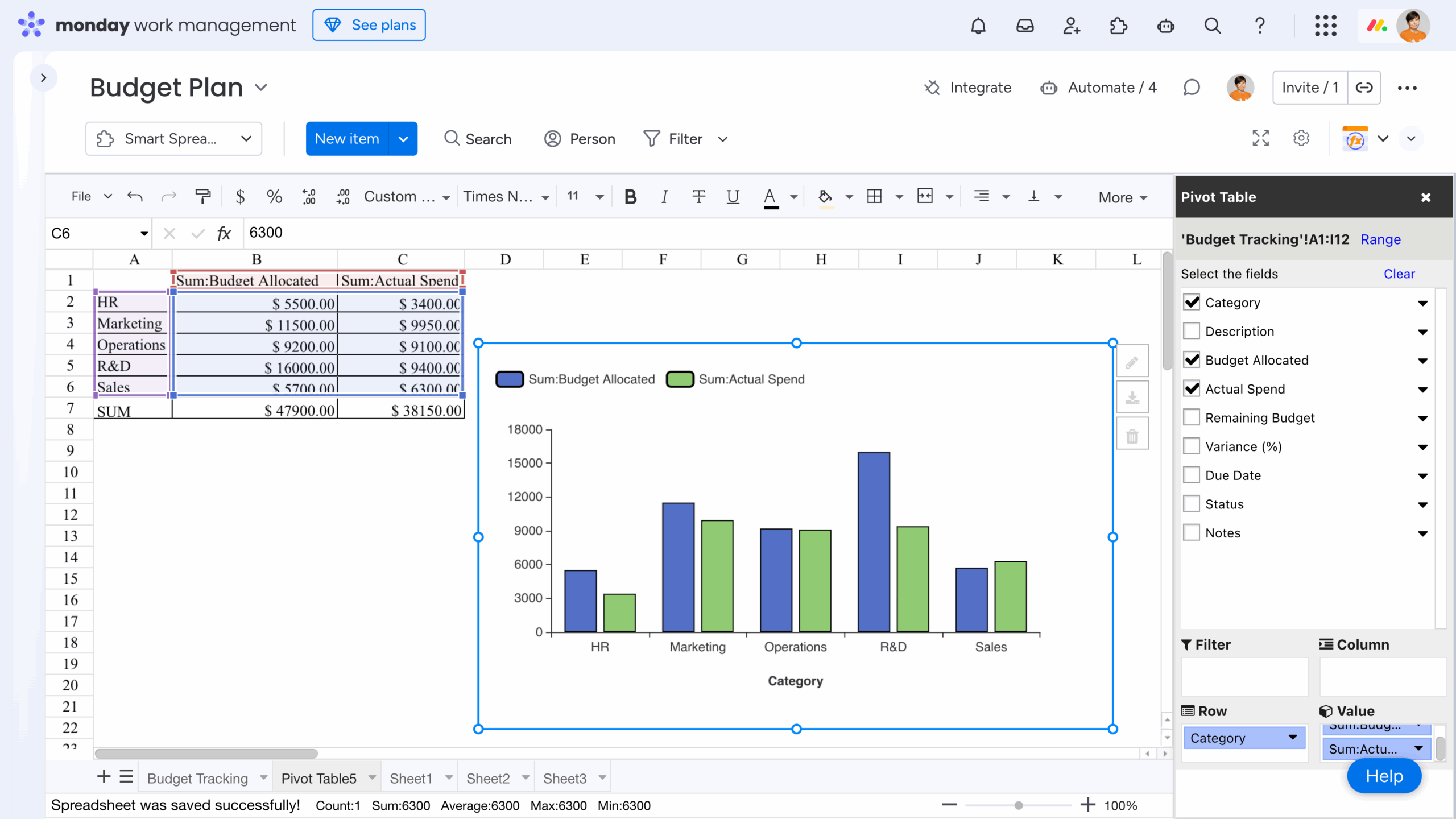Apply currency format to selected cells
Viewport: 1456px width, 819px height.
click(x=239, y=196)
